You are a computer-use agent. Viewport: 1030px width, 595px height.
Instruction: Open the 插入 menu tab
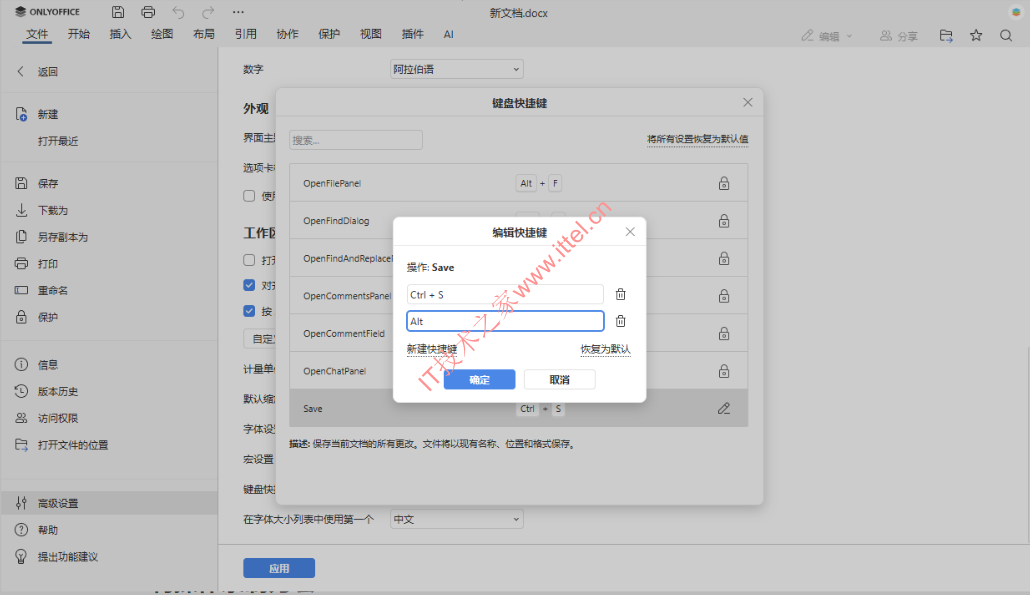click(120, 34)
